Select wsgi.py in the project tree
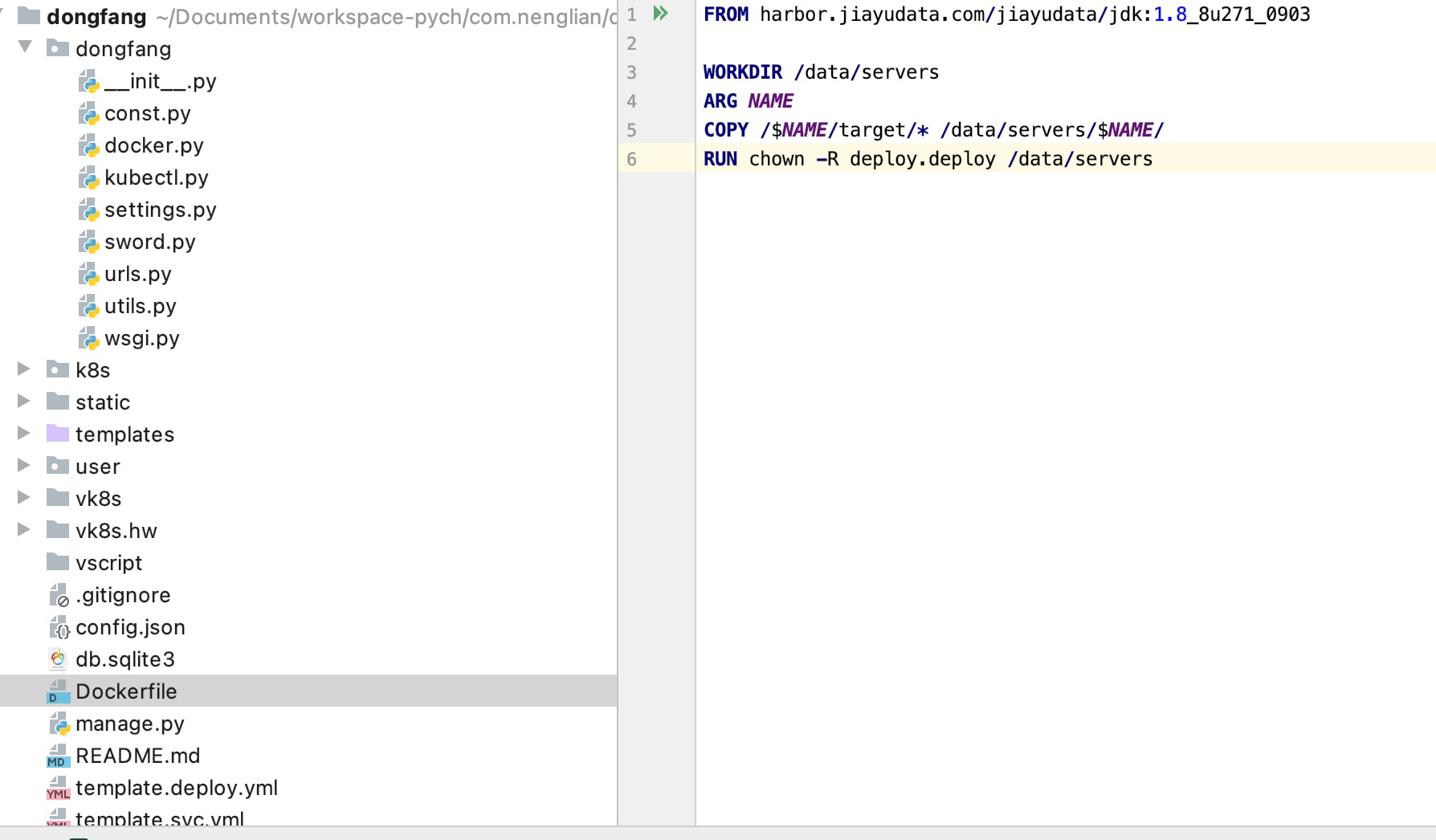1436x840 pixels. [x=308, y=338]
